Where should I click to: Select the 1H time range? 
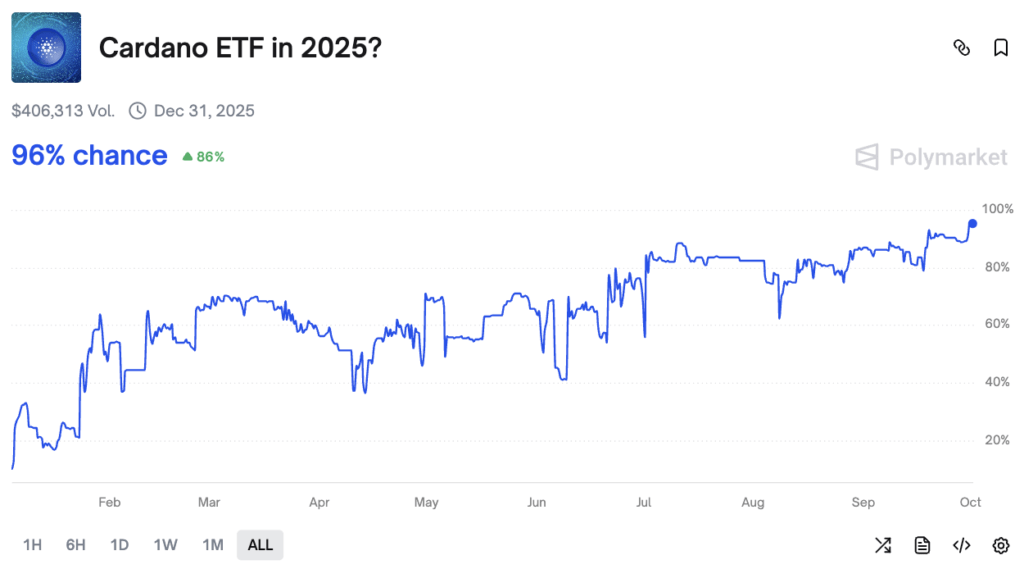click(32, 545)
